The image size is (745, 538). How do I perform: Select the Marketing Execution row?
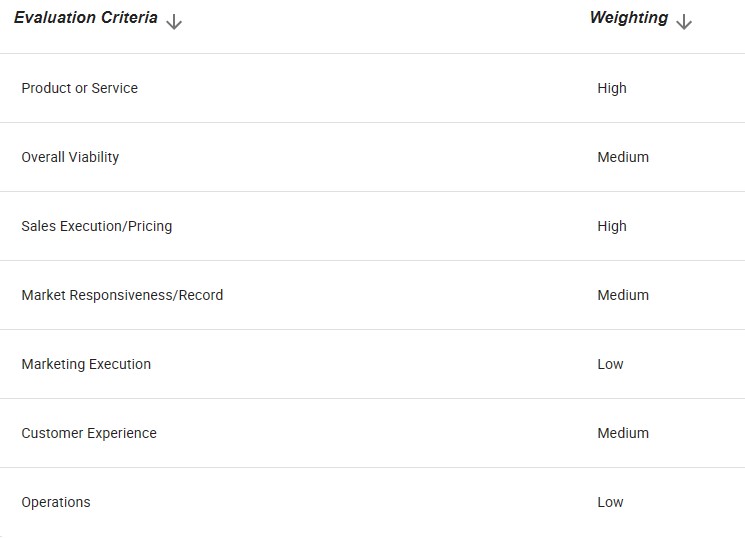[x=372, y=364]
